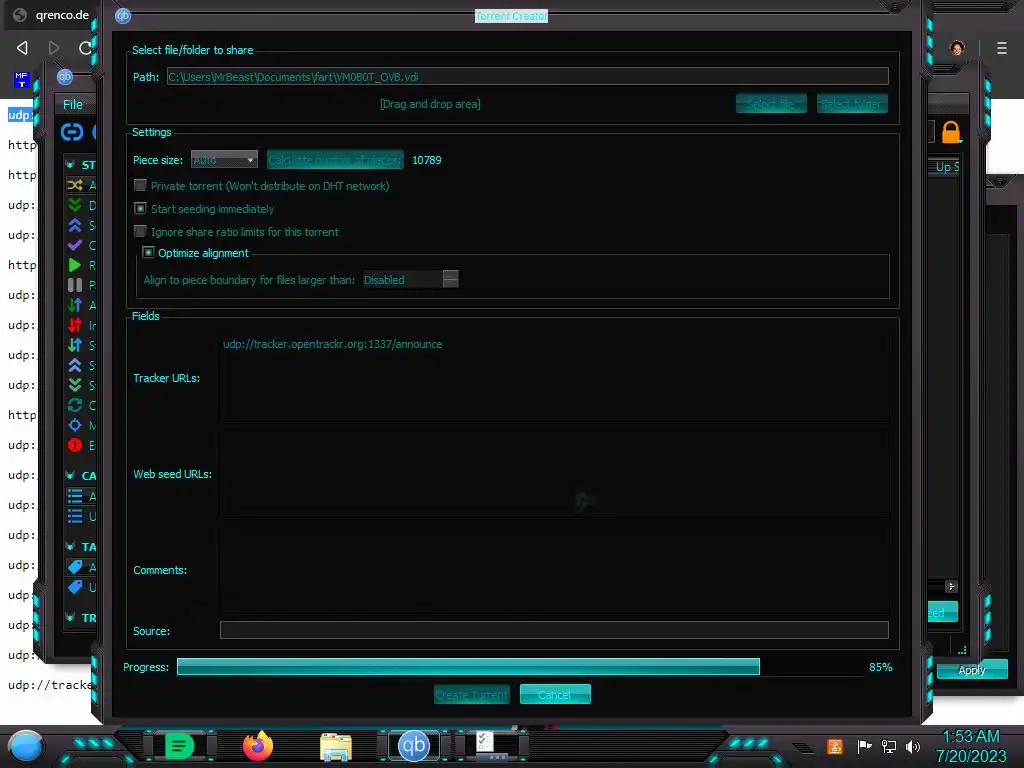This screenshot has width=1024, height=768.
Task: Click the Create Torrent button
Action: 472,694
